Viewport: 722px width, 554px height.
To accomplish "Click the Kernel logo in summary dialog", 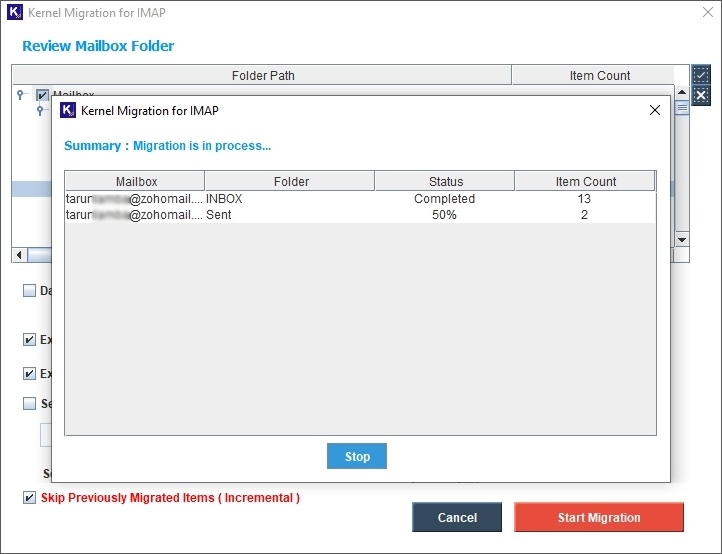I will 68,111.
